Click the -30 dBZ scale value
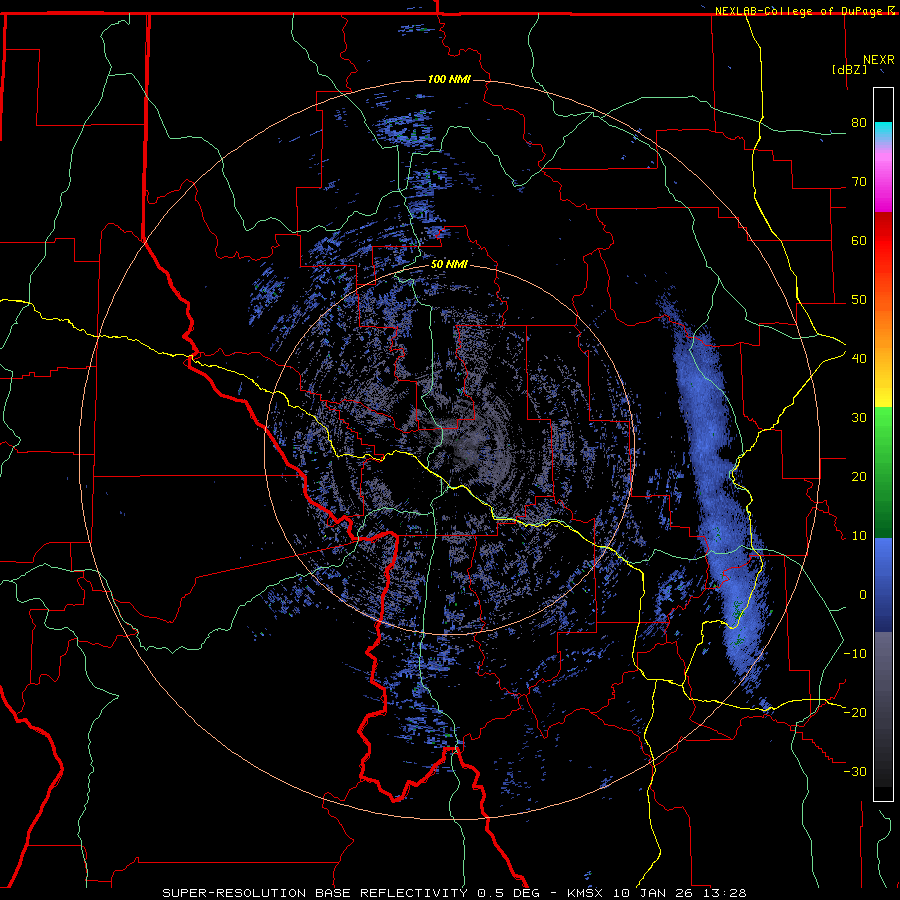 coord(855,771)
